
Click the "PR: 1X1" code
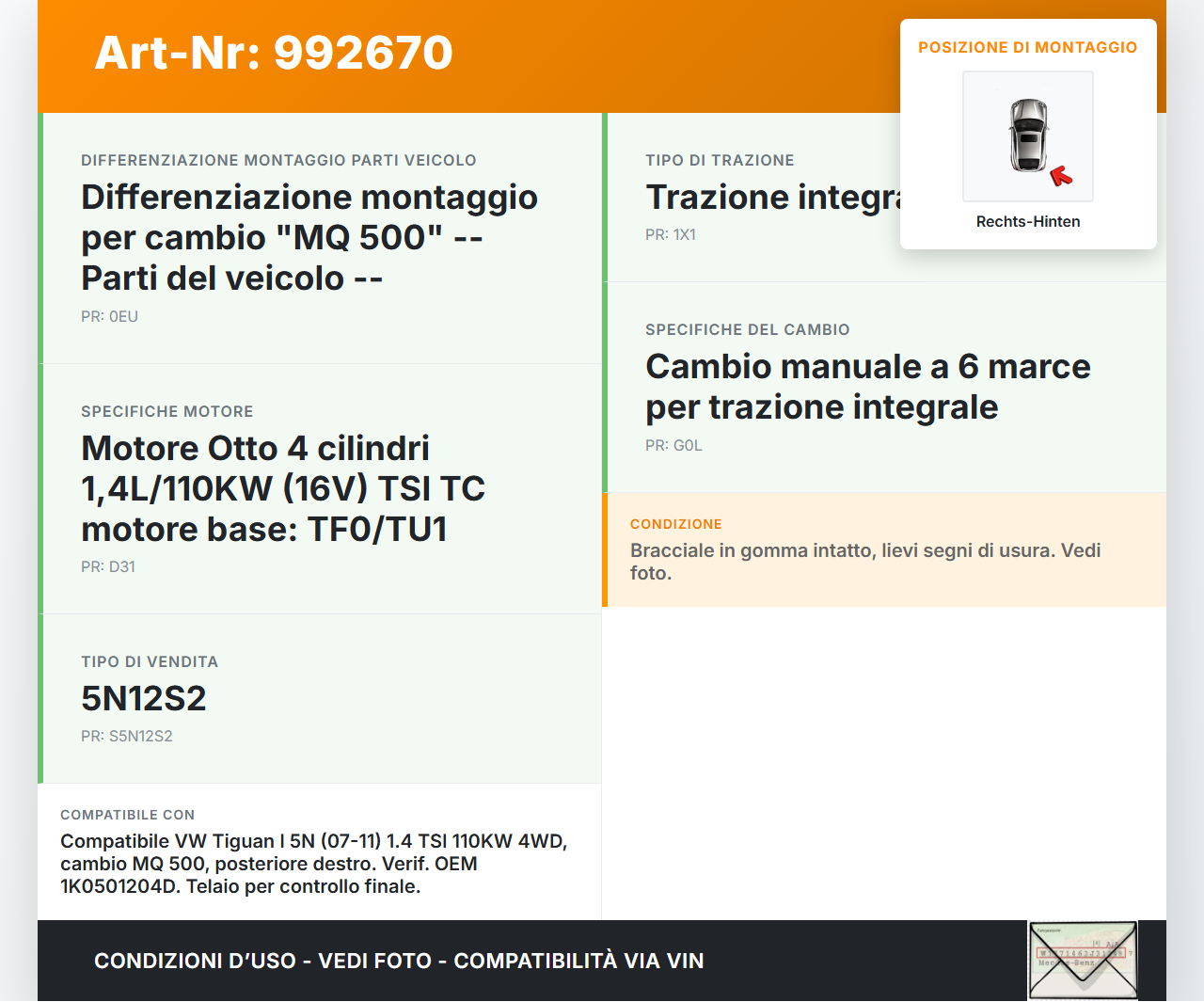[x=671, y=234]
